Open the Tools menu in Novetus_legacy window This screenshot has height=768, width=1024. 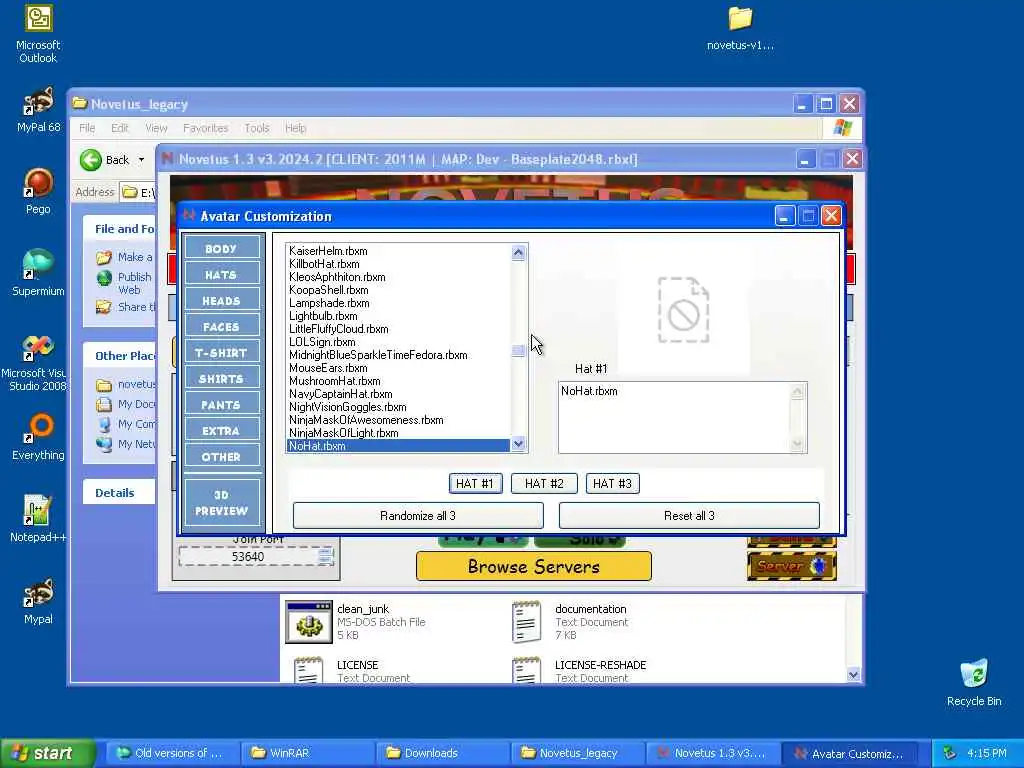(x=257, y=128)
